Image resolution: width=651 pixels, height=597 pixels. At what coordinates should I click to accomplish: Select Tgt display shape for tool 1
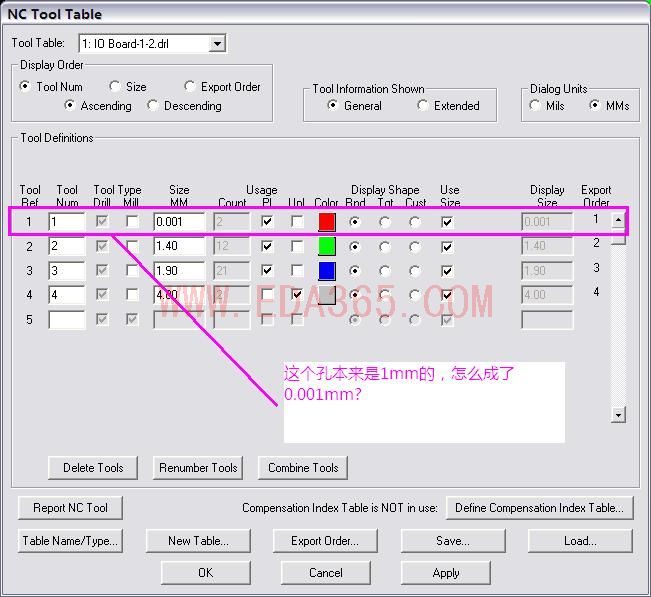(385, 222)
